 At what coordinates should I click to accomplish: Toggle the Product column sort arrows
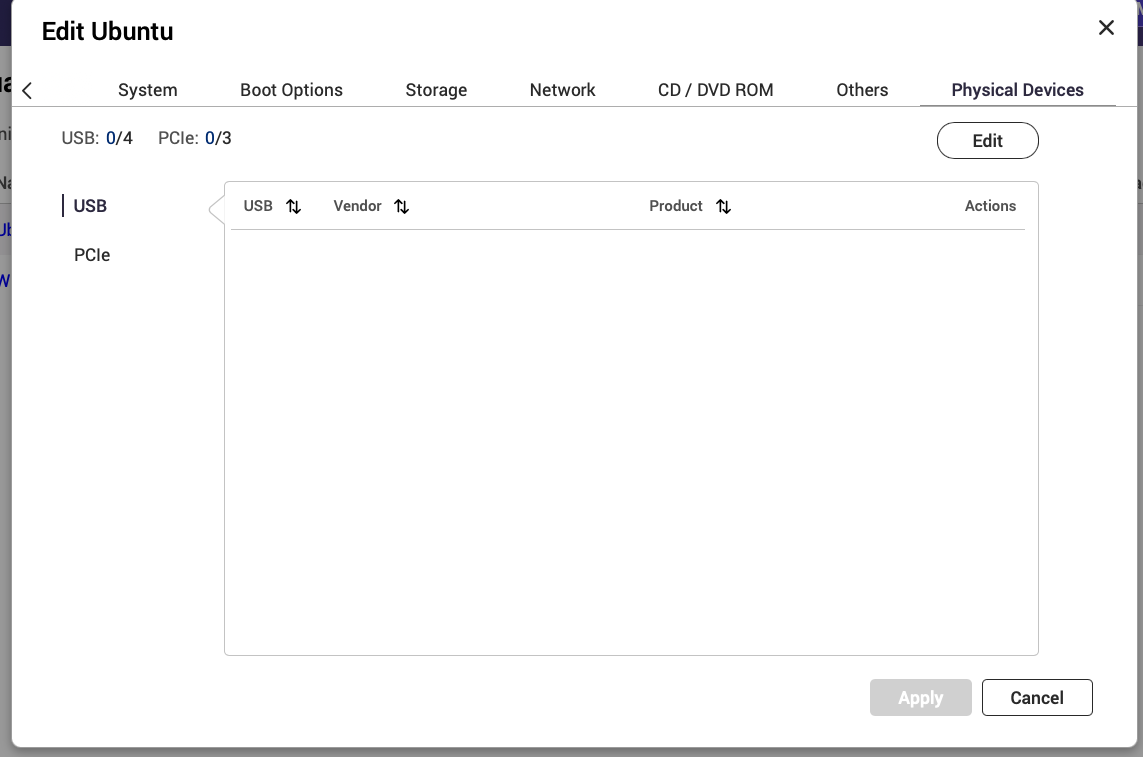(x=723, y=207)
